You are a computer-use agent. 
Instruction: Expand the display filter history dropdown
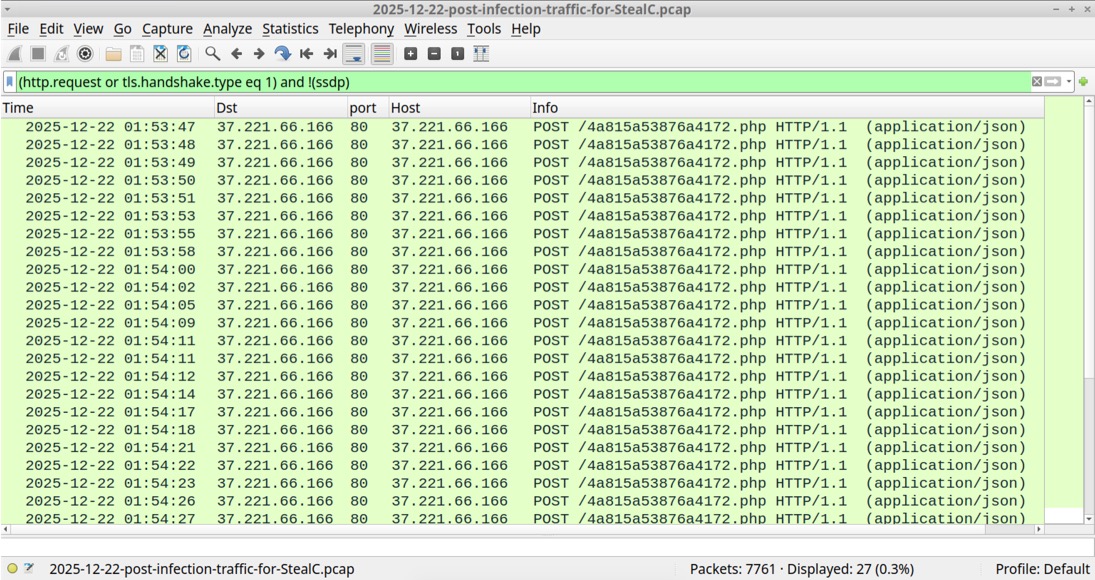(1069, 82)
